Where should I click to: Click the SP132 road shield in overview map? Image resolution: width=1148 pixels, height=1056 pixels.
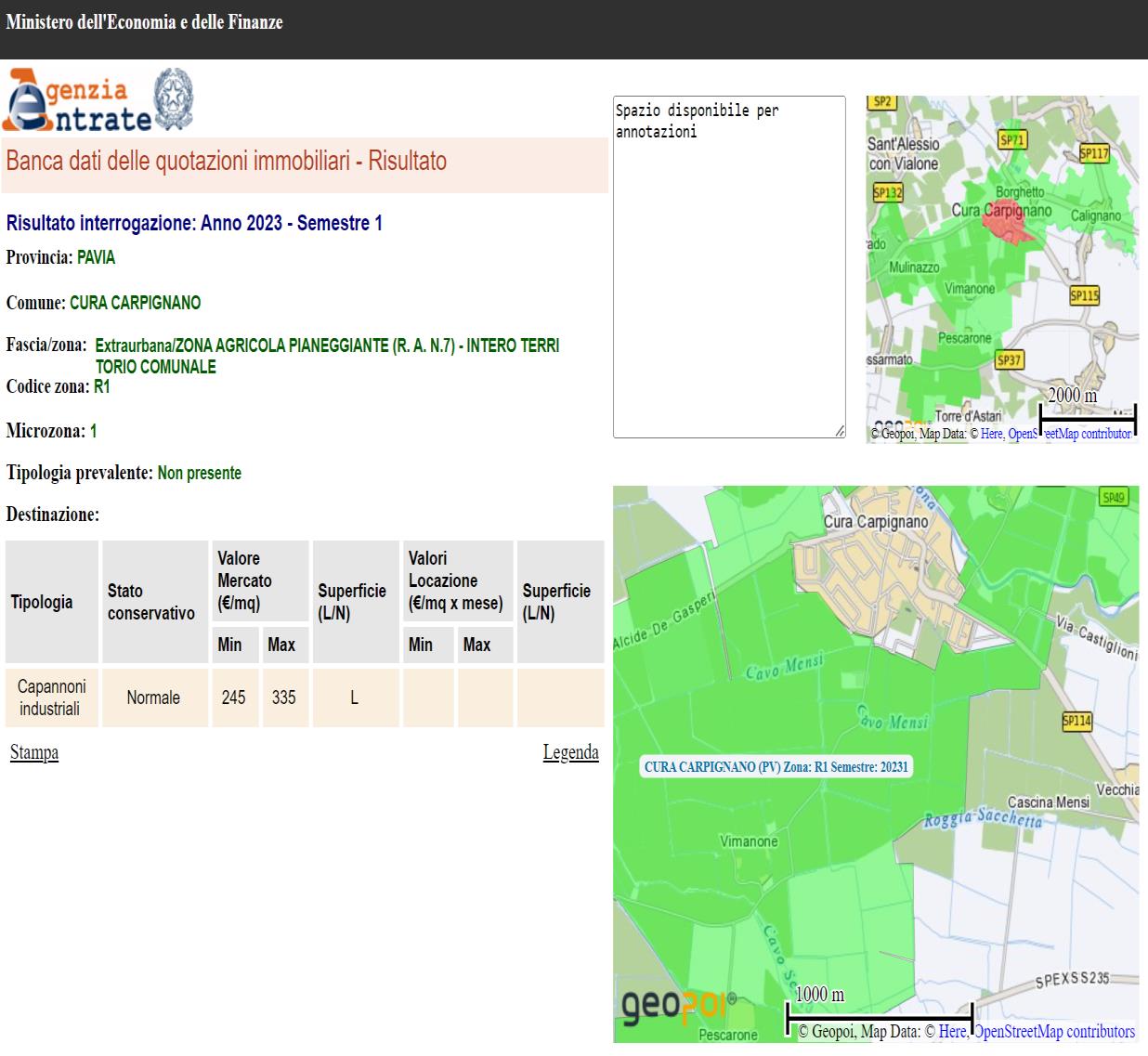coord(887,193)
